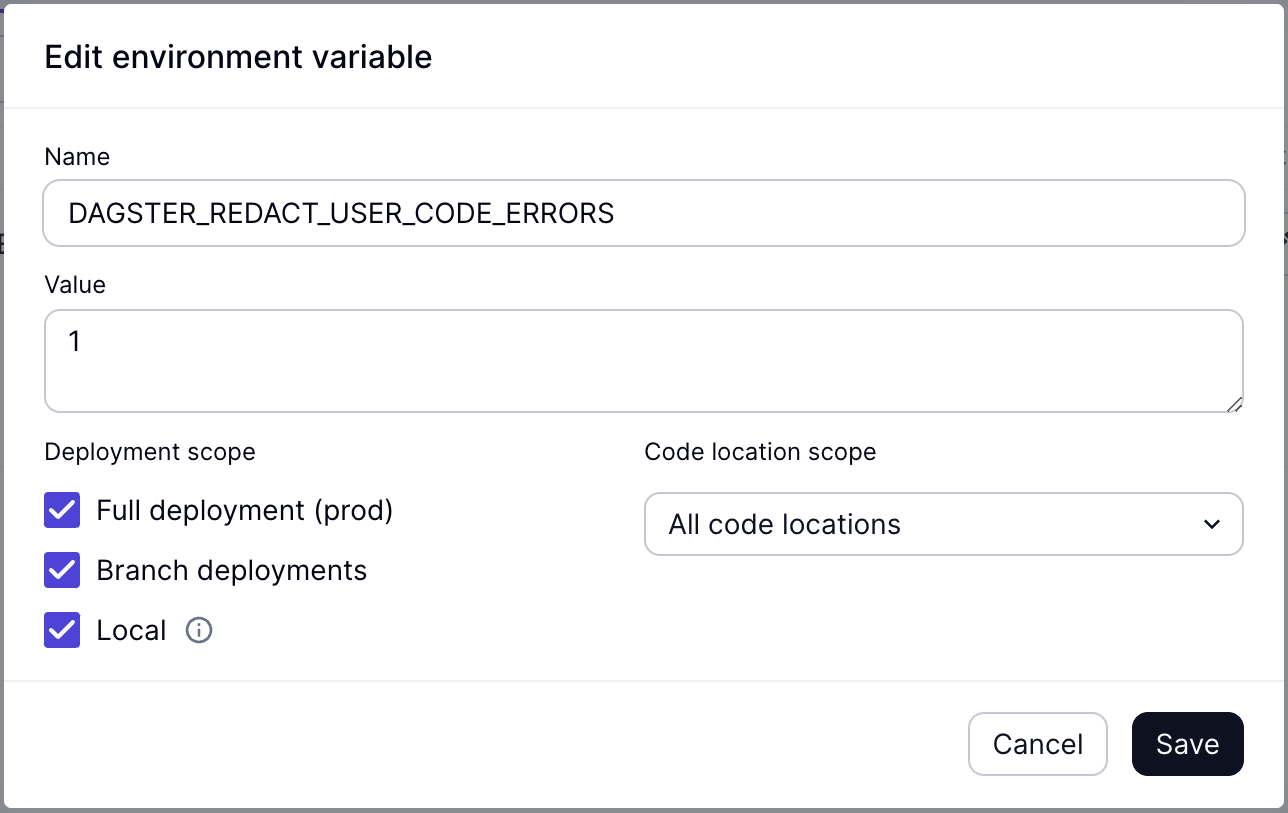
Task: Click the Local checkbox label text
Action: (131, 630)
